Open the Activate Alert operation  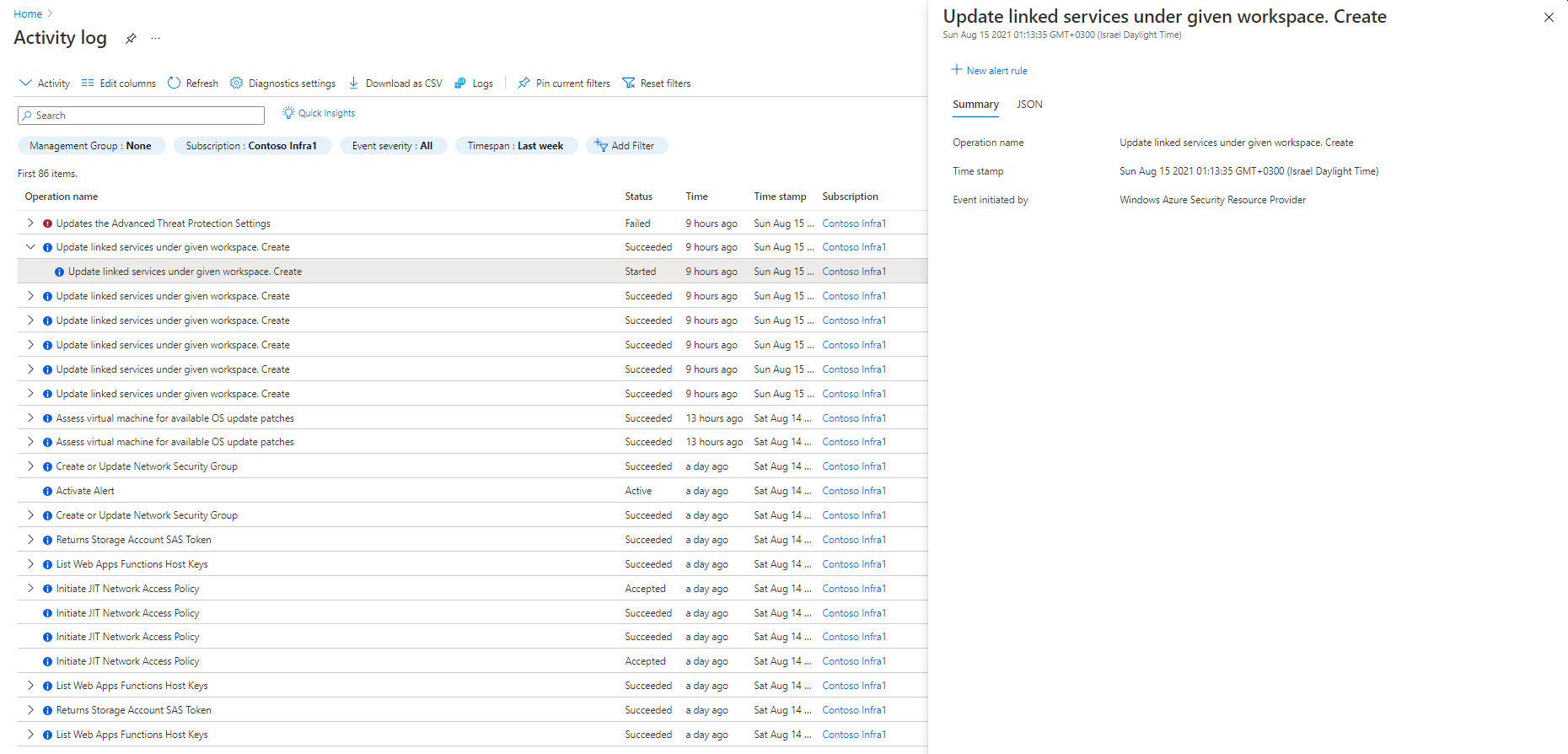(85, 491)
